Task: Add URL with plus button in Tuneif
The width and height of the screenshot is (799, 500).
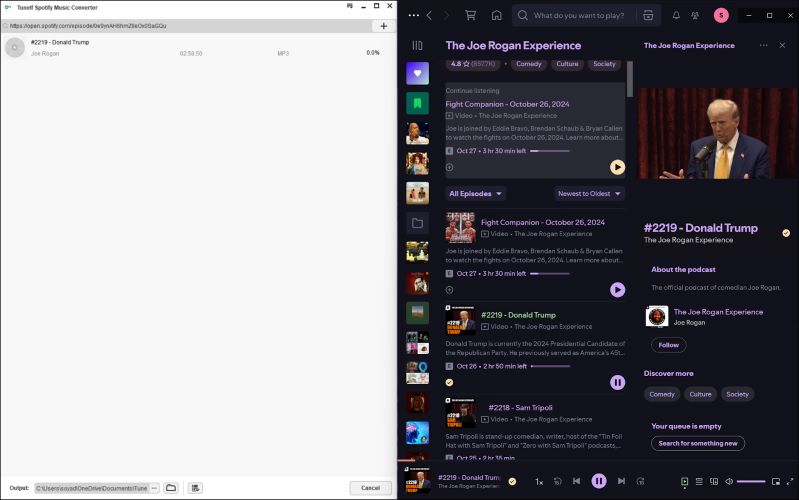Action: coord(384,26)
